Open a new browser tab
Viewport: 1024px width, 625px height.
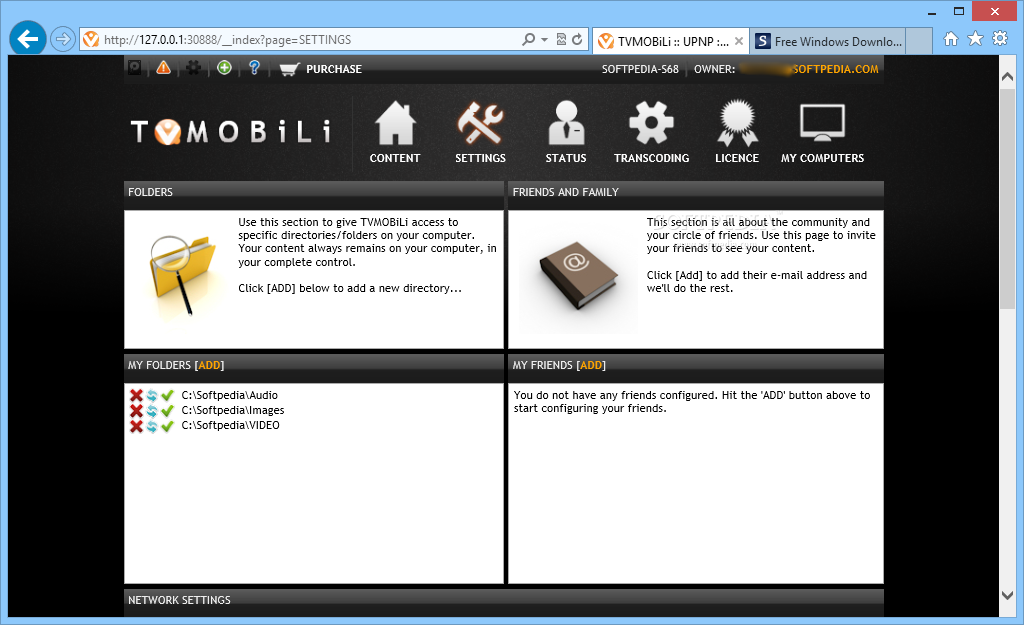[x=920, y=41]
